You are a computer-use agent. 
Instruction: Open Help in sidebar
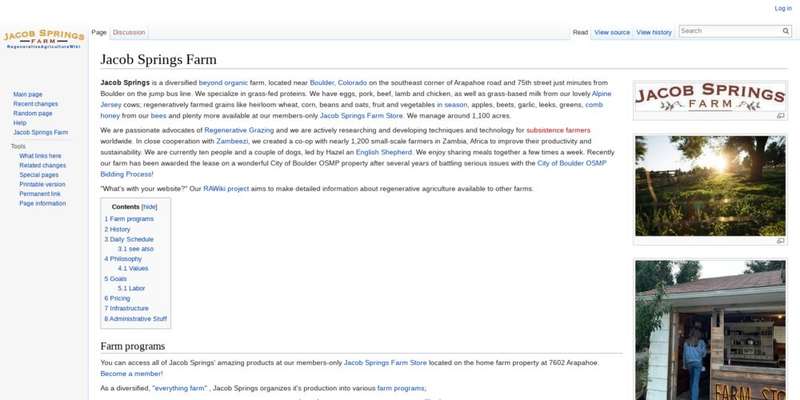pyautogui.click(x=19, y=123)
